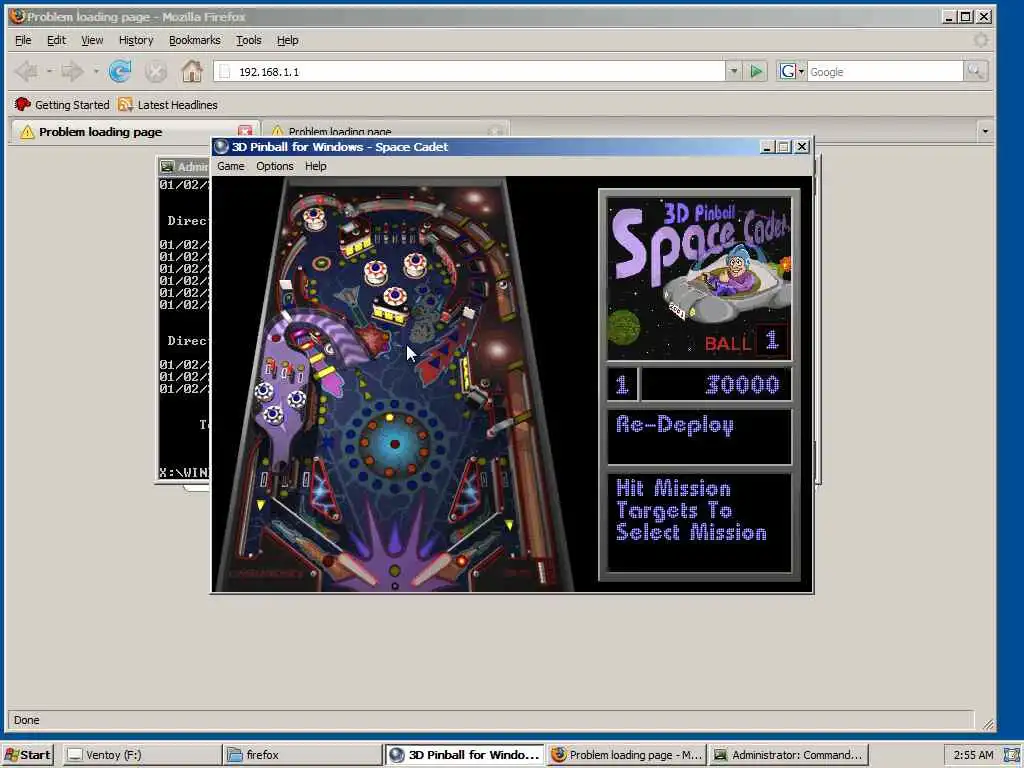Viewport: 1024px width, 768px height.
Task: Click the player number 1 box
Action: pos(622,384)
